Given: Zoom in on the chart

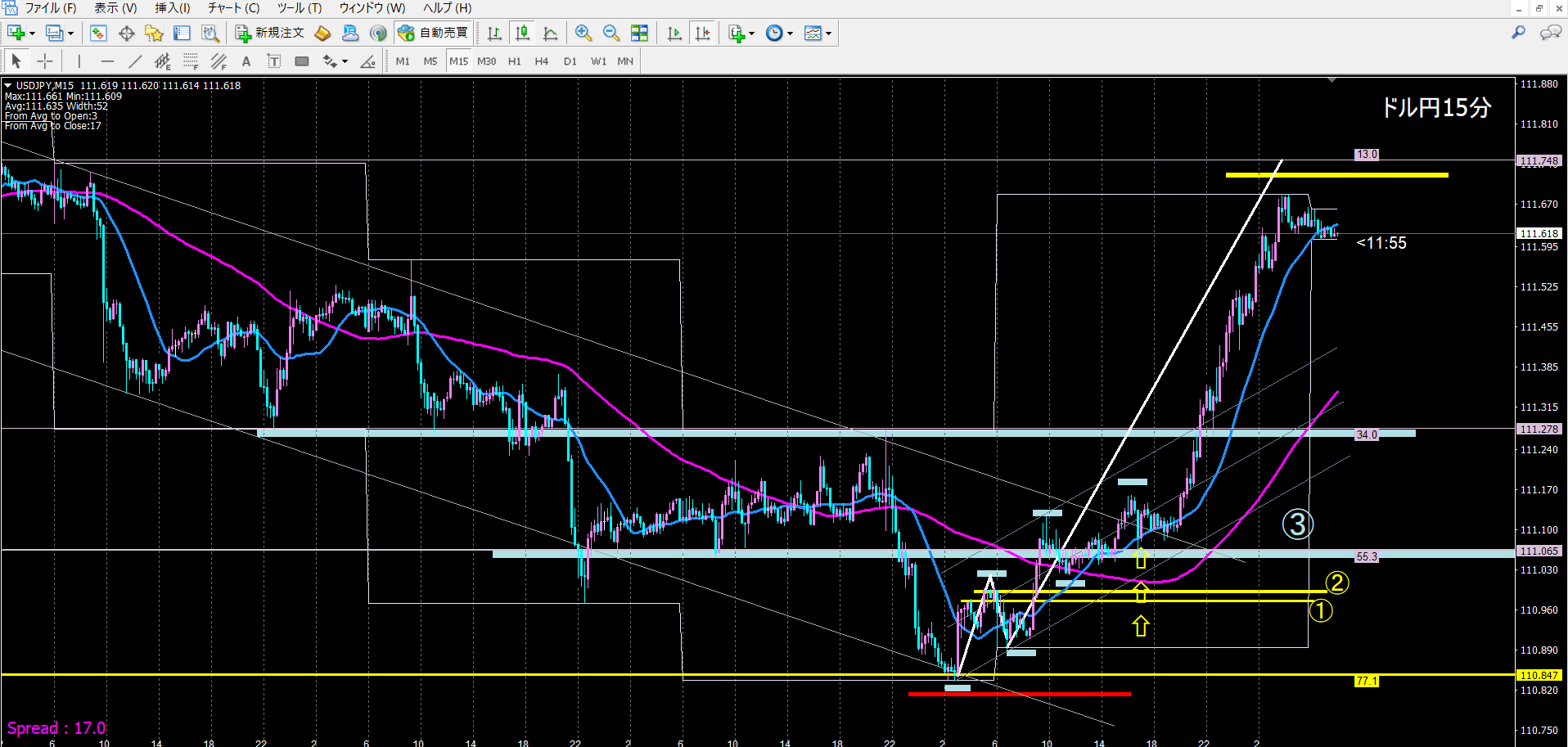Looking at the screenshot, I should point(583,34).
